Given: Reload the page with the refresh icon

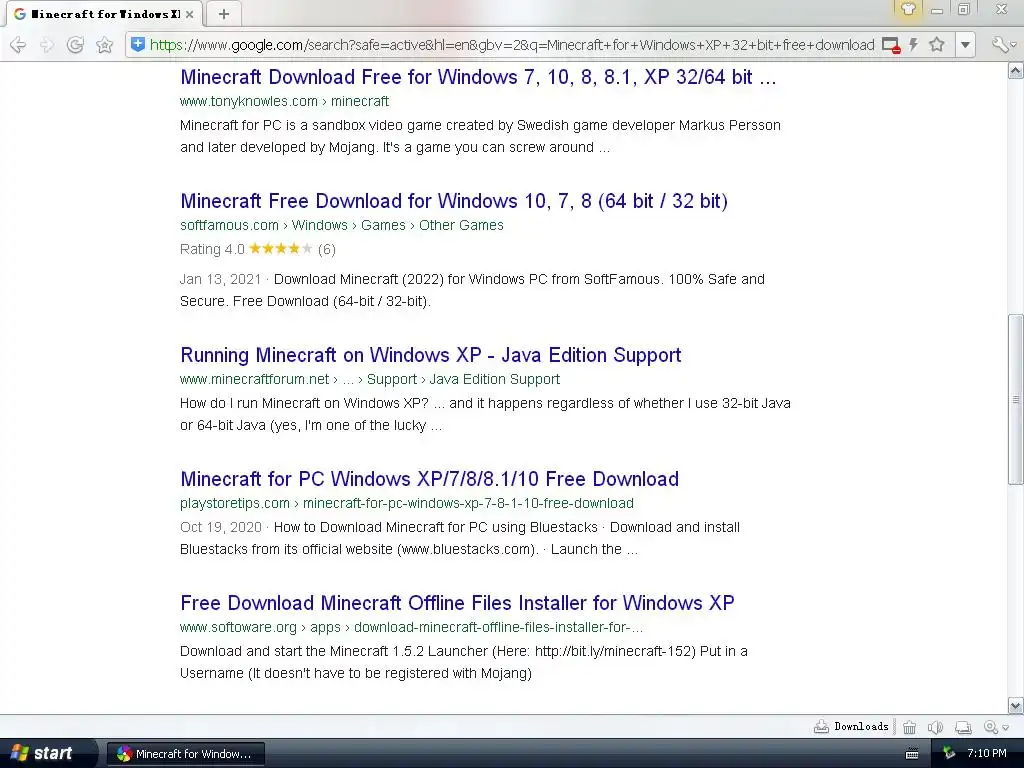Looking at the screenshot, I should 76,44.
